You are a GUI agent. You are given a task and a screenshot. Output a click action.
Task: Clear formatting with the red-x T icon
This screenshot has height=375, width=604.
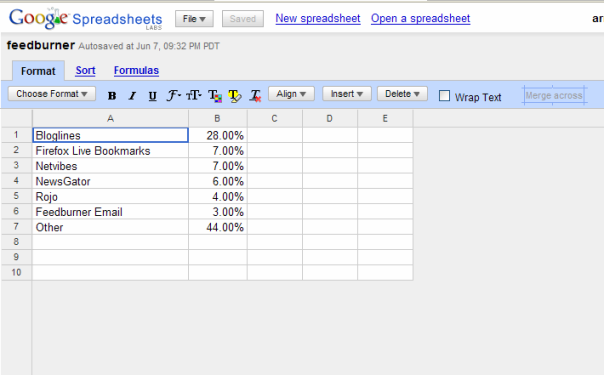255,95
